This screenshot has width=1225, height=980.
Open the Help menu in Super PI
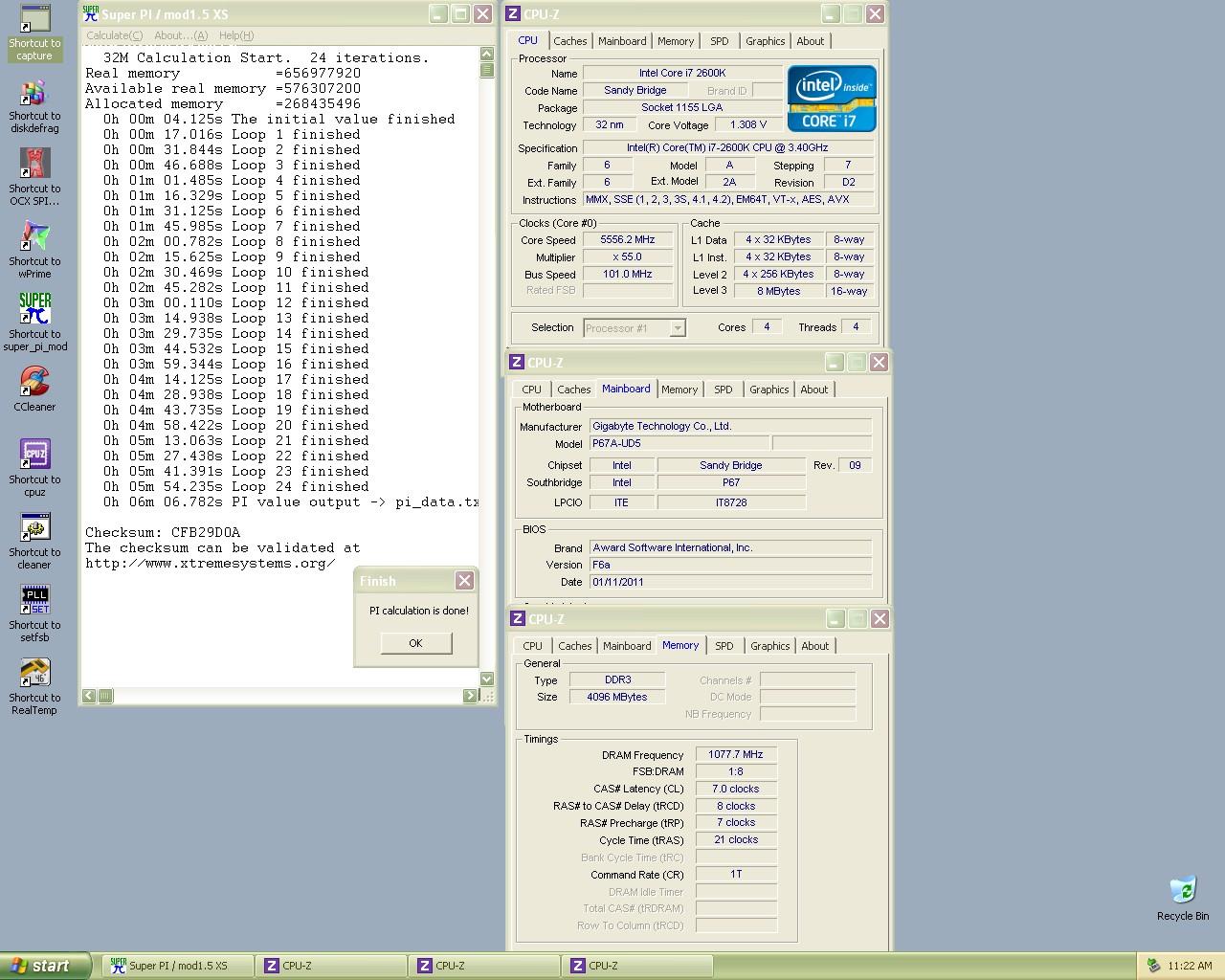click(236, 35)
